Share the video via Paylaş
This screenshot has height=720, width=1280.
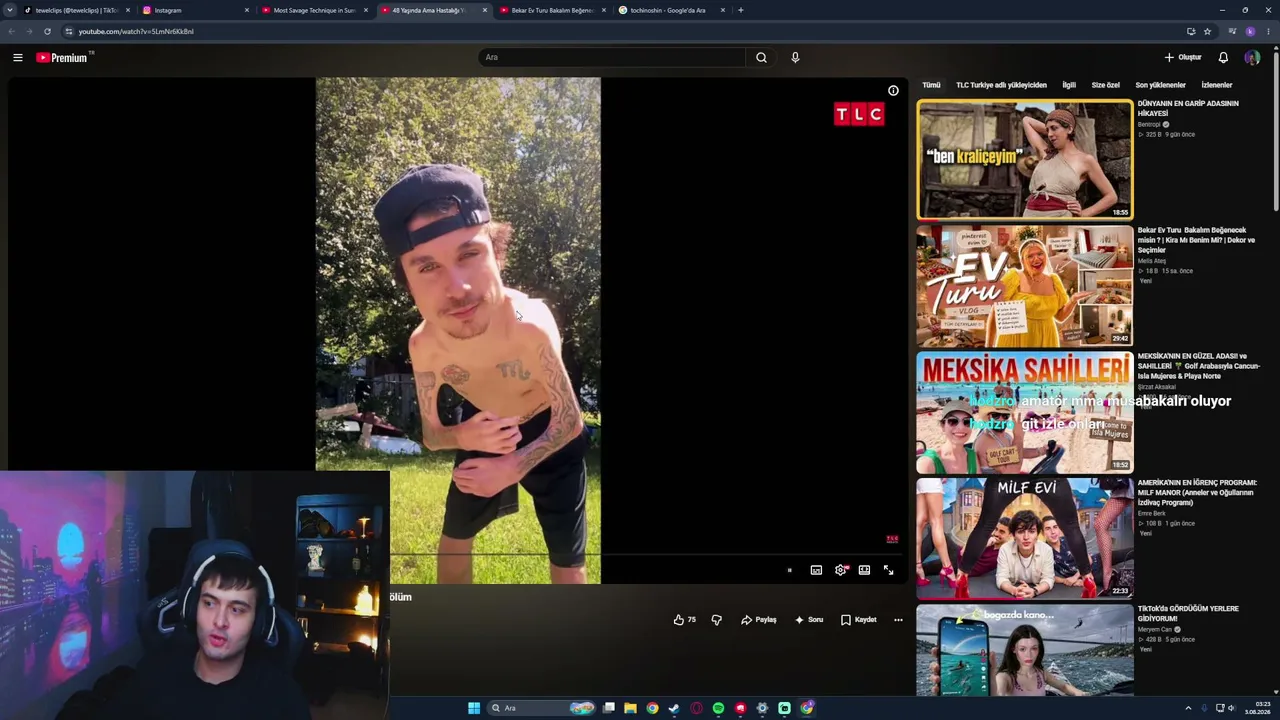[x=759, y=620]
